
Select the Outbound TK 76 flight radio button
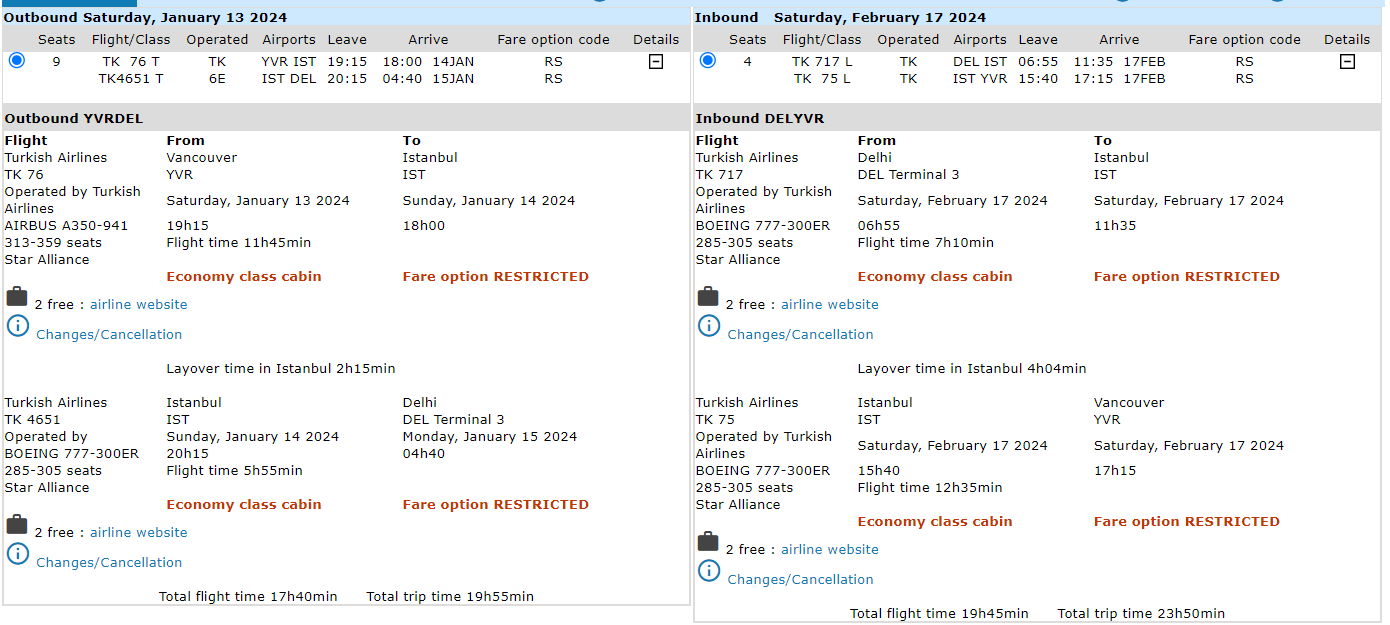coord(16,61)
